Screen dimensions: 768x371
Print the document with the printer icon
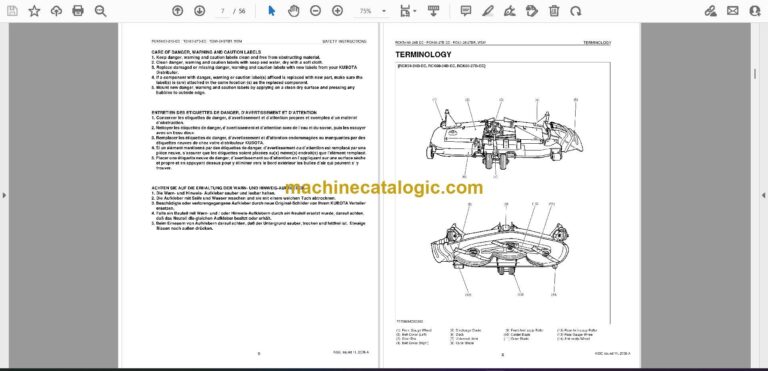pyautogui.click(x=78, y=11)
